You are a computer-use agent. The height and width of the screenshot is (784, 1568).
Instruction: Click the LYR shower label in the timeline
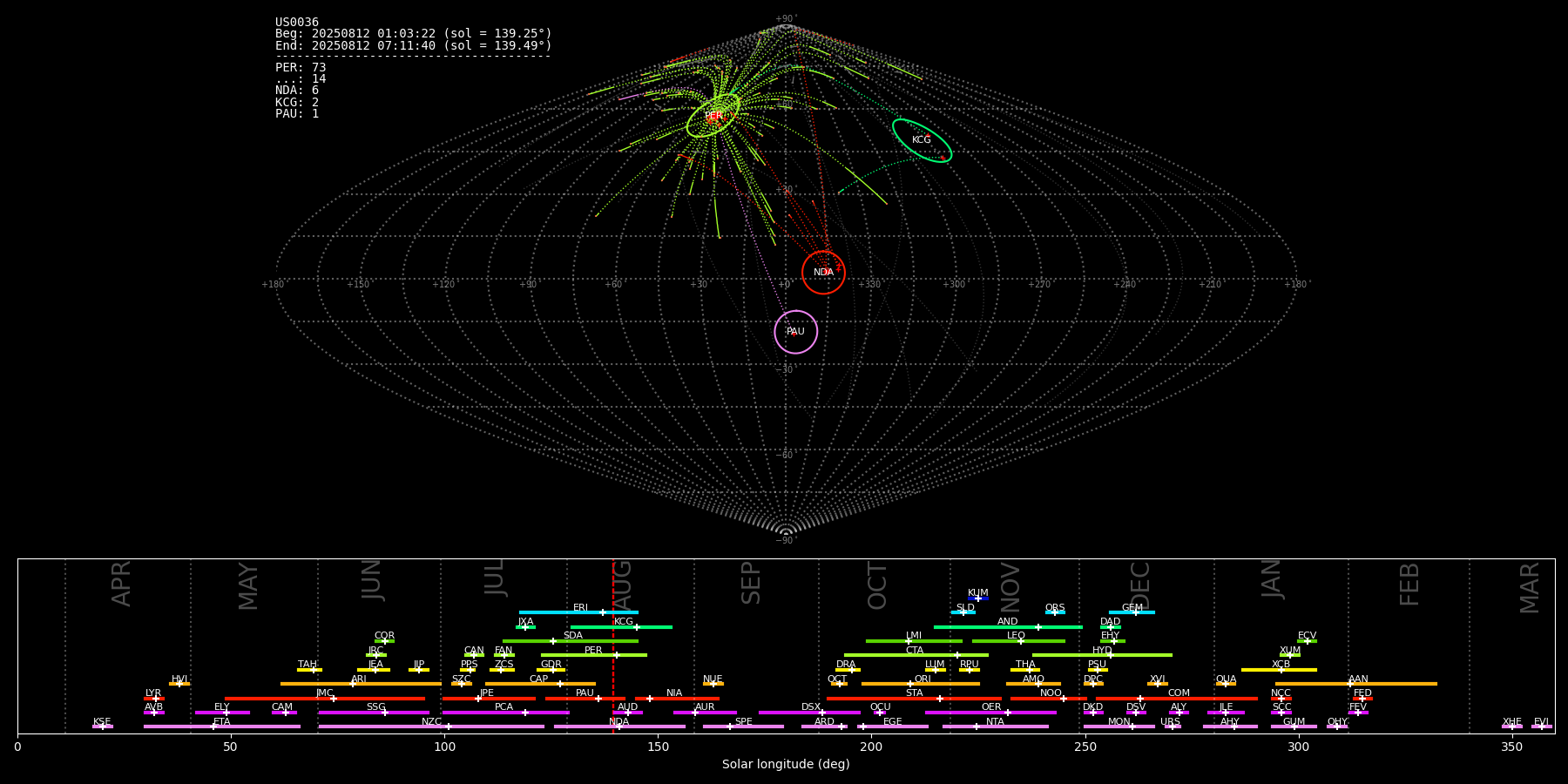(153, 693)
